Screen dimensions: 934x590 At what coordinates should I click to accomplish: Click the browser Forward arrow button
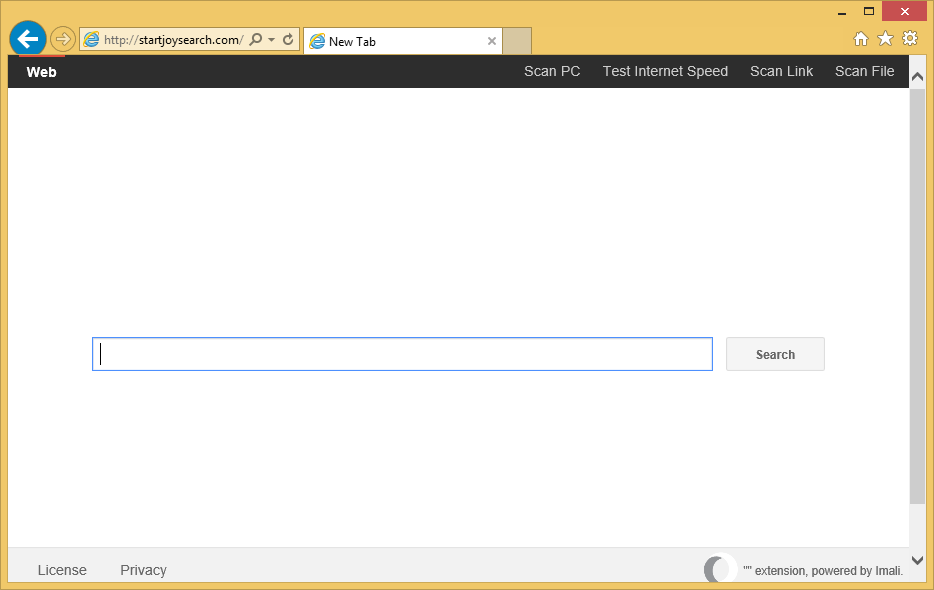point(63,39)
